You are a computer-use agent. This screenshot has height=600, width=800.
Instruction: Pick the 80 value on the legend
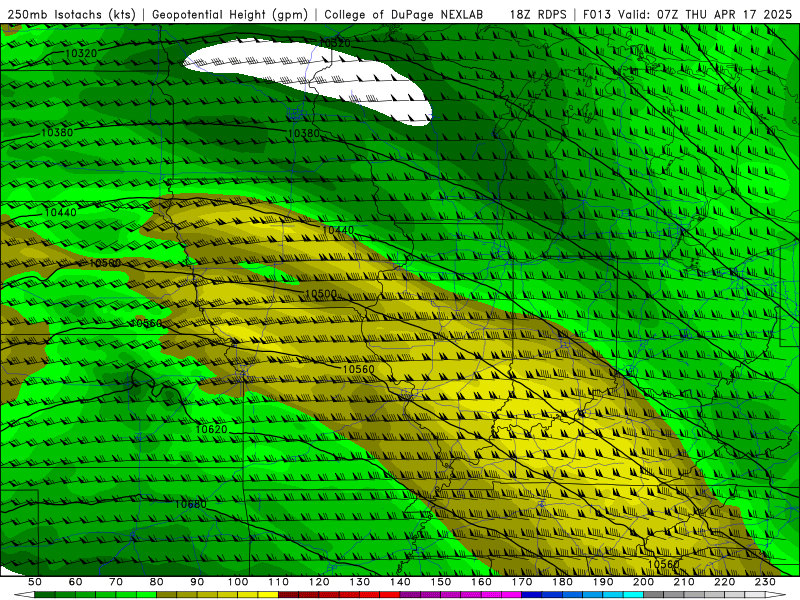coord(157,582)
